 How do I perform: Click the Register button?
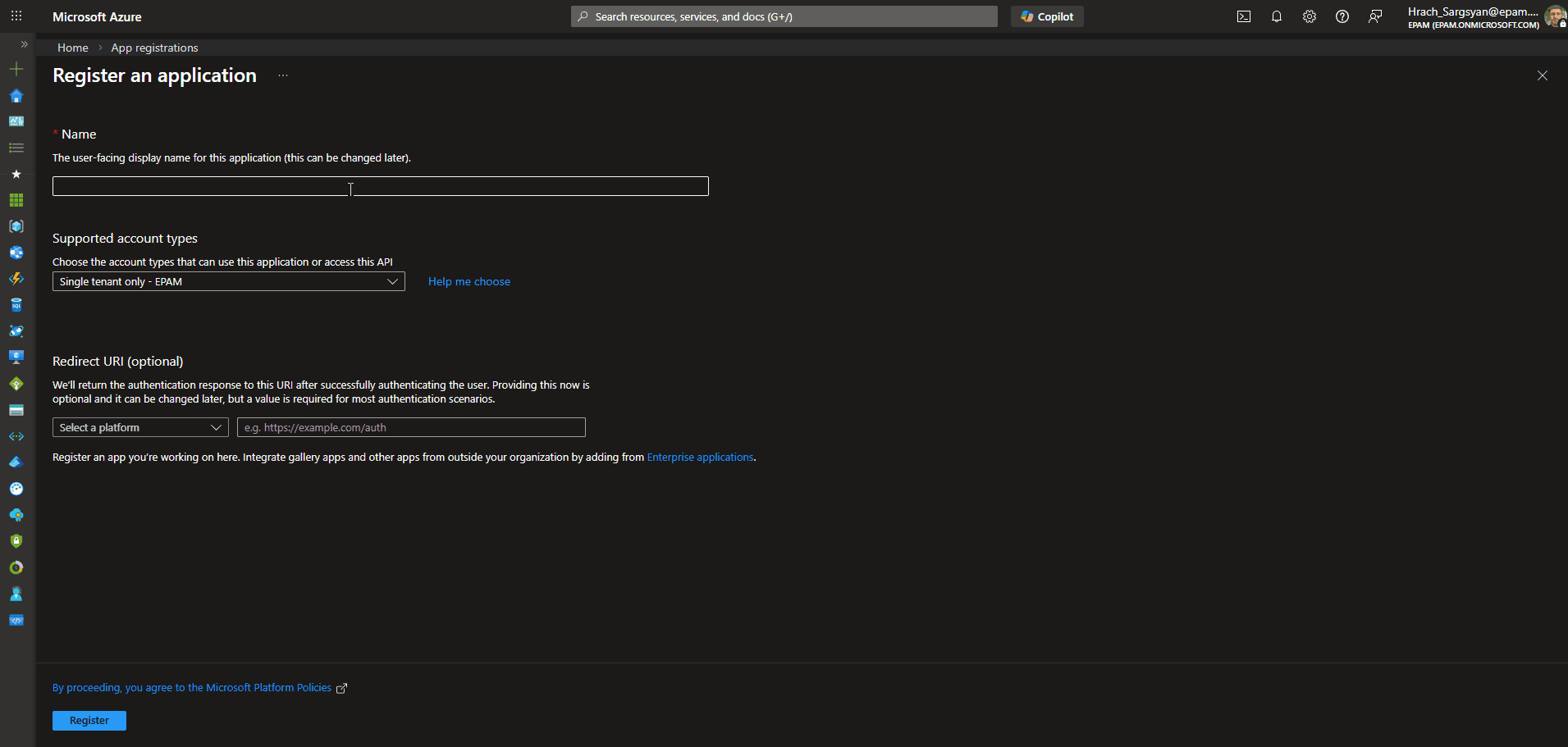[x=89, y=720]
